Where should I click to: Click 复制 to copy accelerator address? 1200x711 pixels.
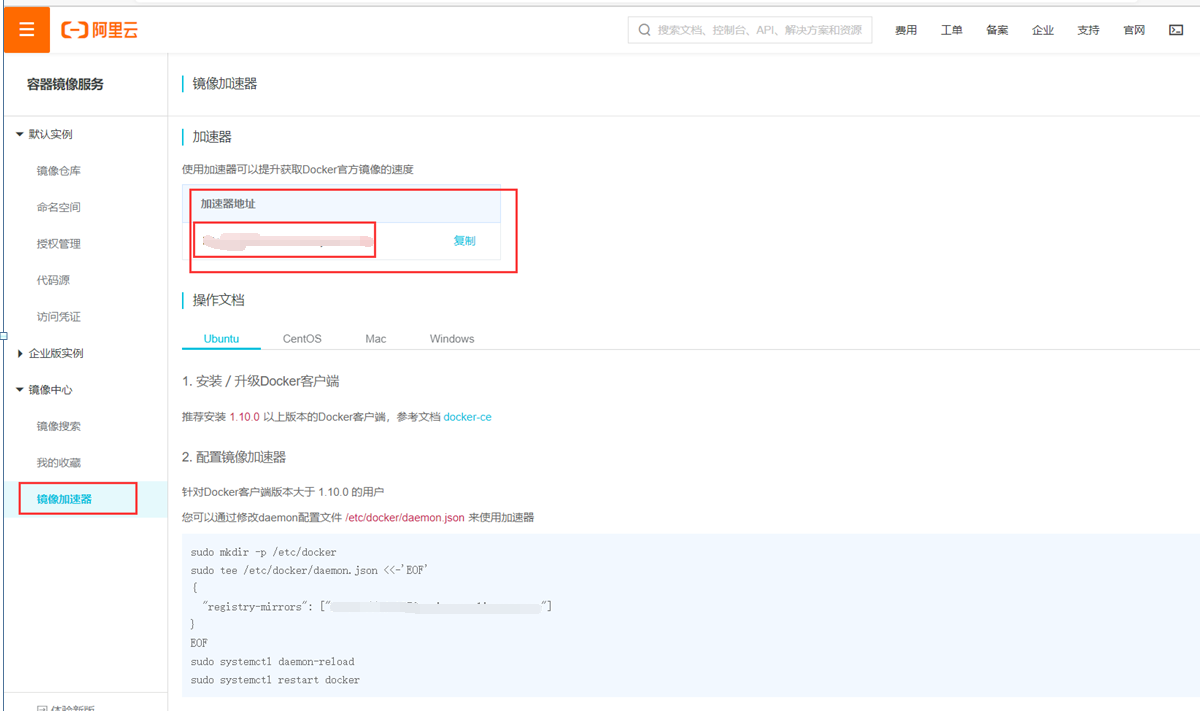coord(464,241)
